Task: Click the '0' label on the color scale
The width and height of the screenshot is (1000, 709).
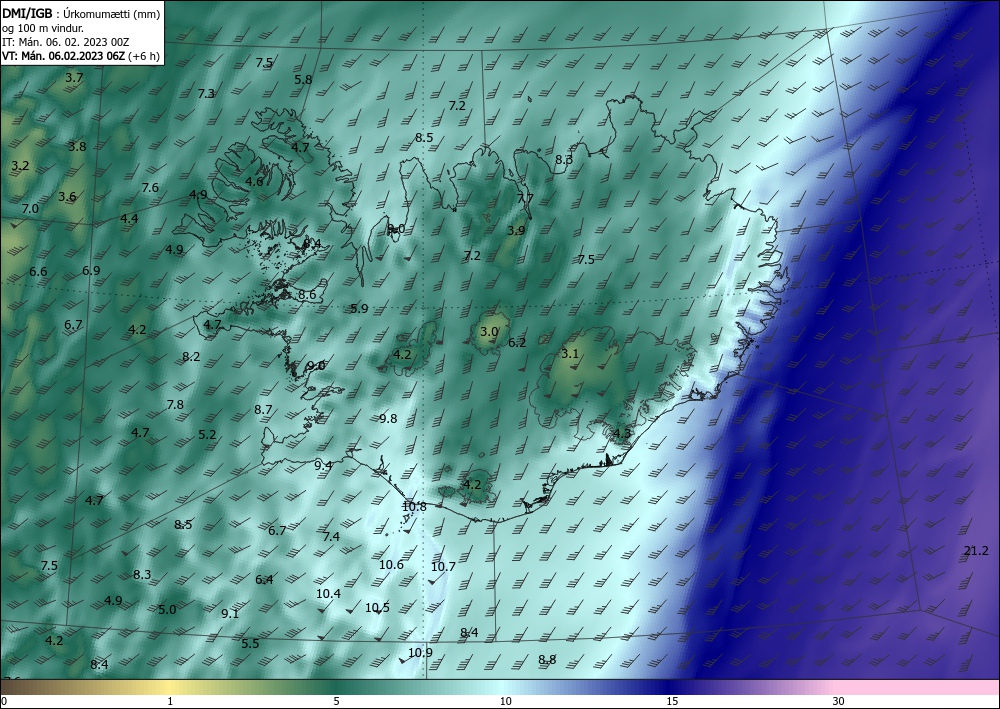Action: click(4, 702)
